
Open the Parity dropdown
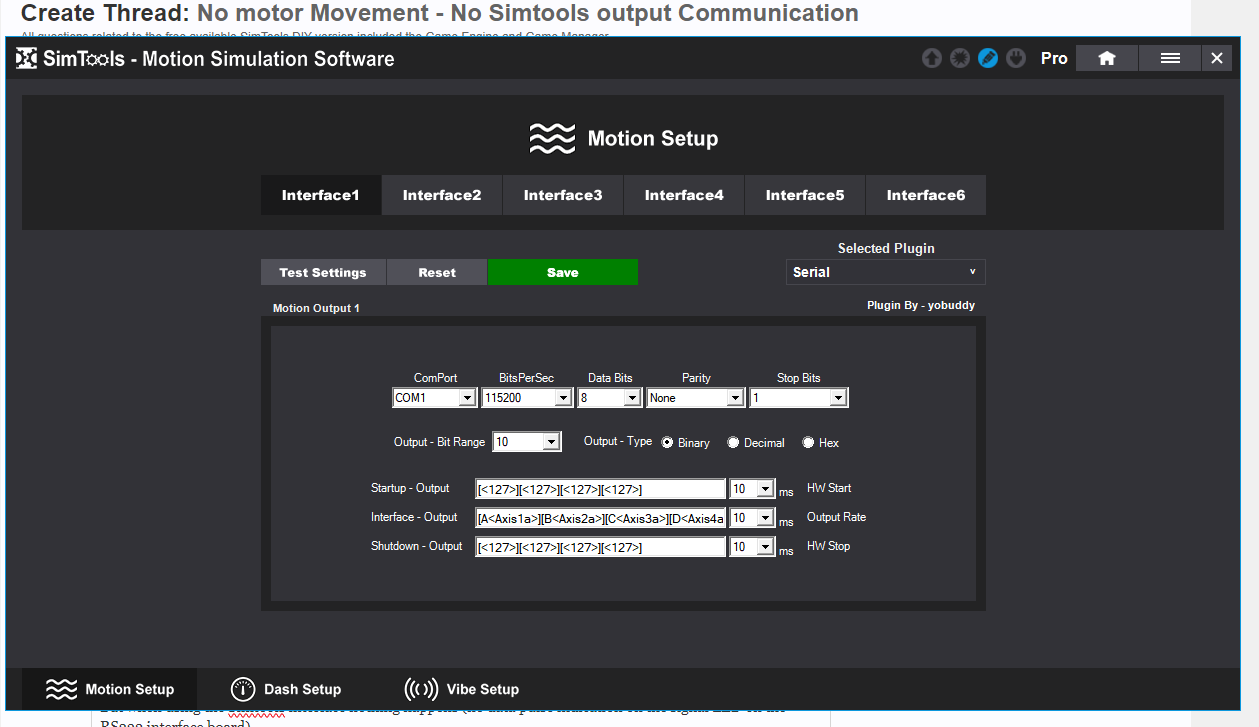[695, 398]
